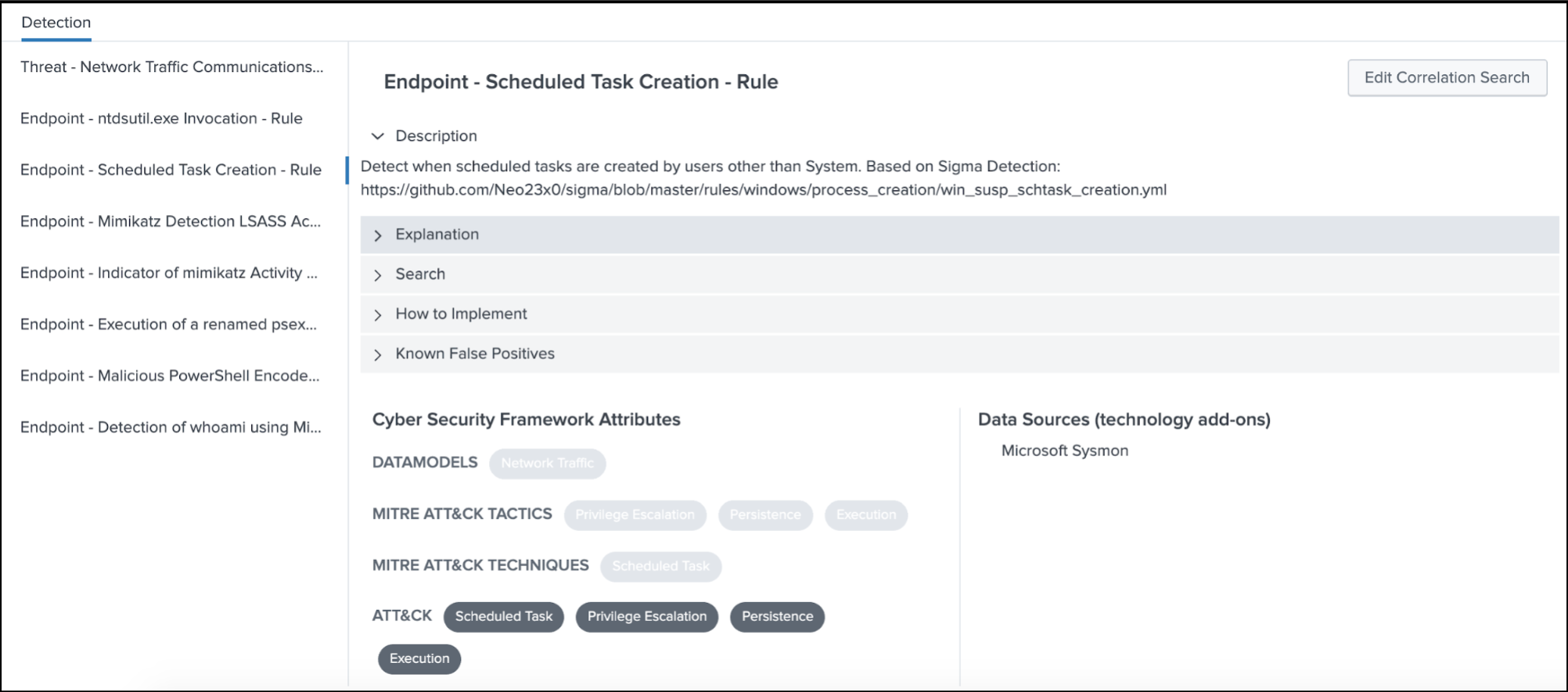Click the light Execution tactic tag
Viewport: 1568px width, 692px height.
[866, 515]
